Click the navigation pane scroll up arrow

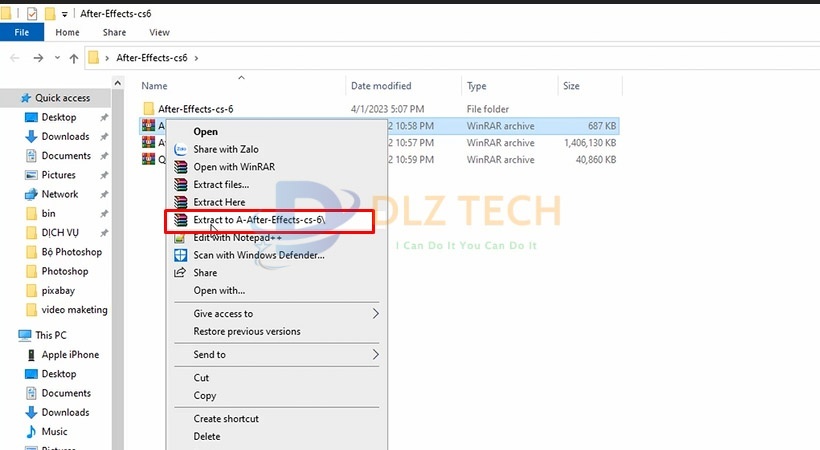tap(118, 83)
